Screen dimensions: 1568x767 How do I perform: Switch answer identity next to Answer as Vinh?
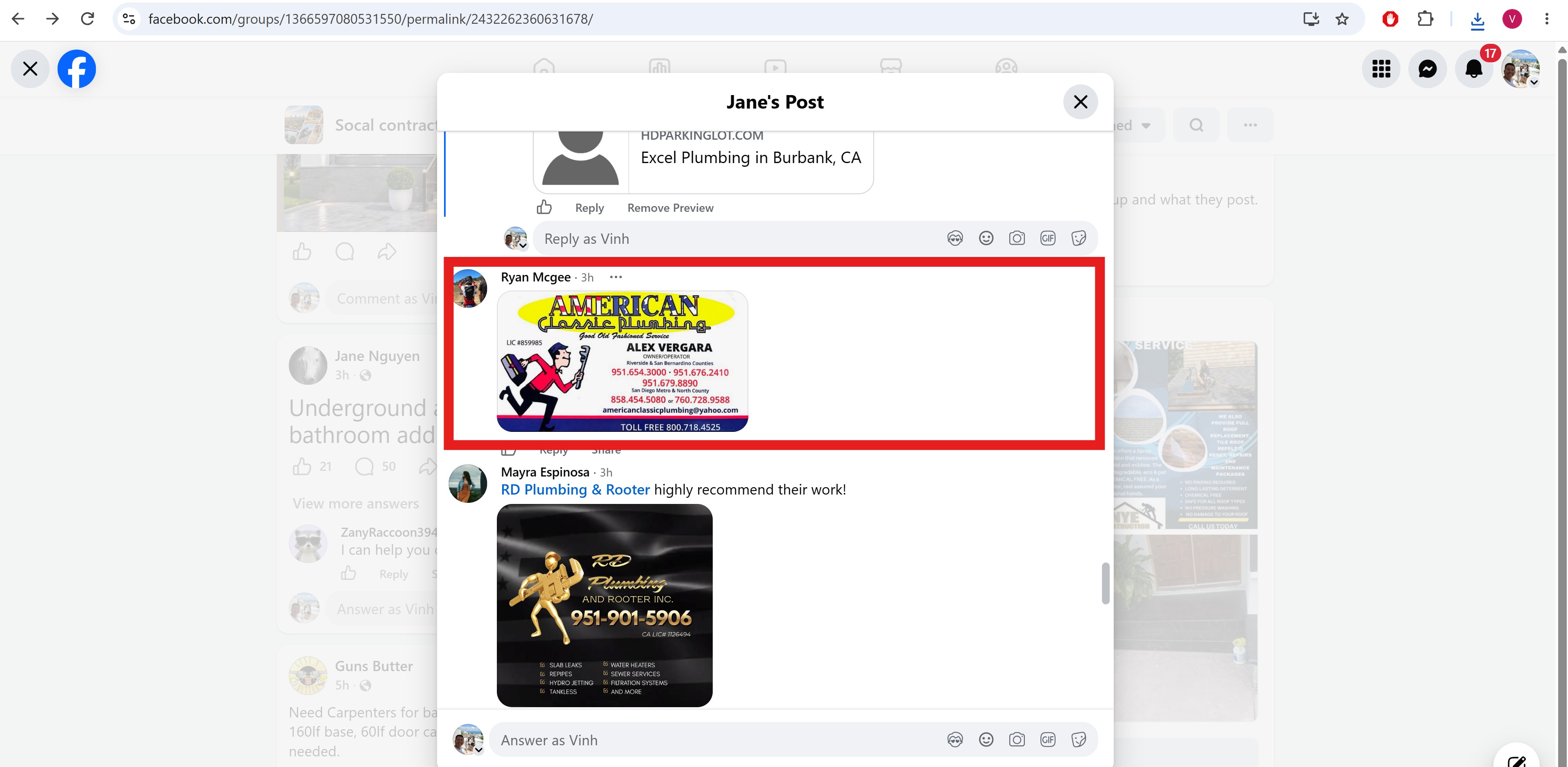(x=467, y=740)
